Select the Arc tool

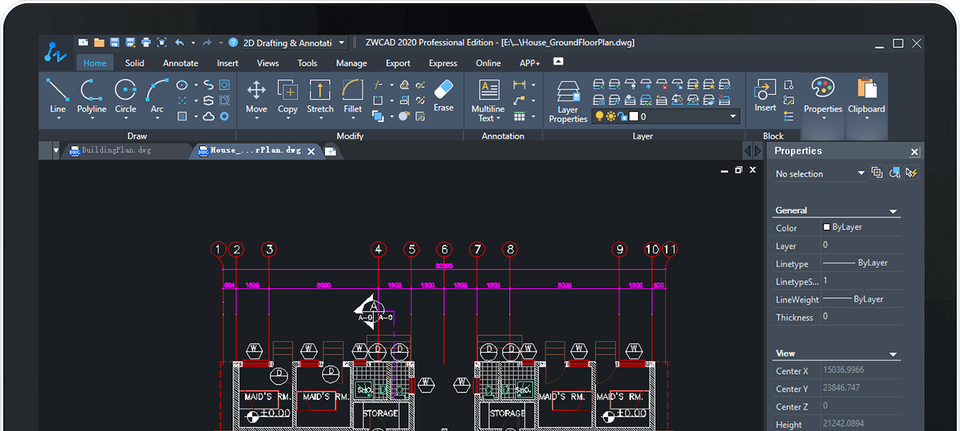[157, 96]
